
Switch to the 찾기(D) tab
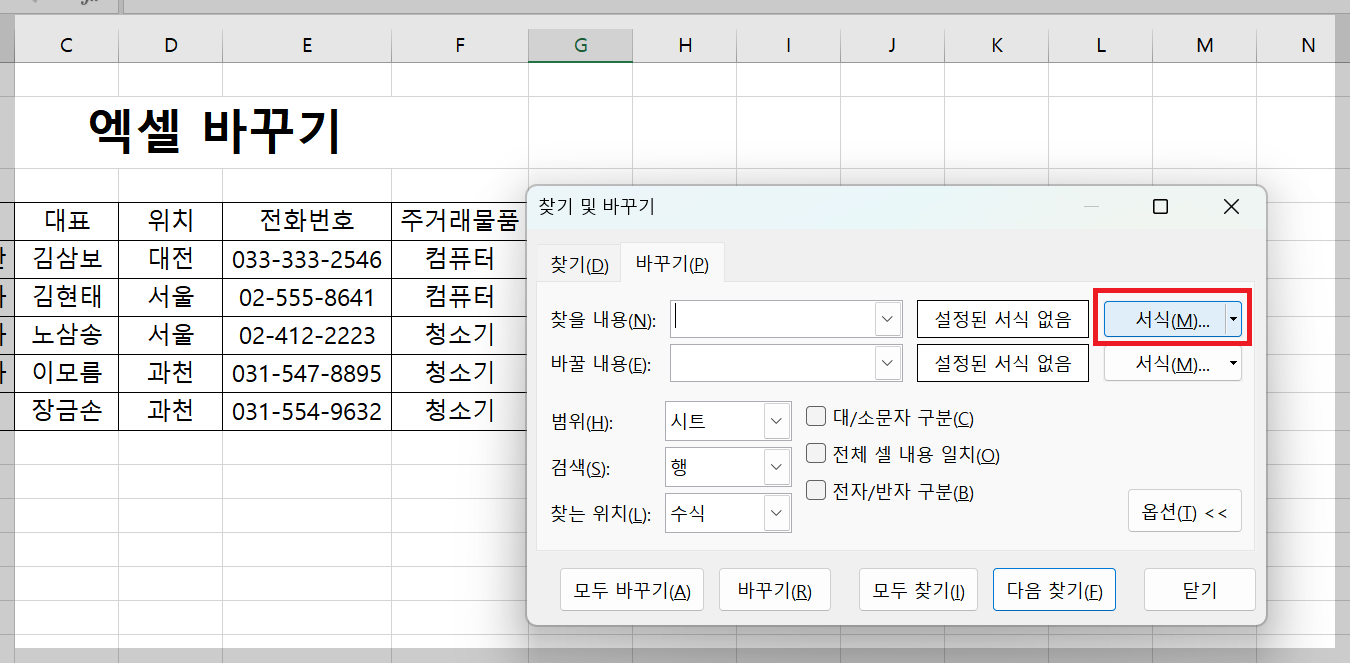click(x=578, y=262)
